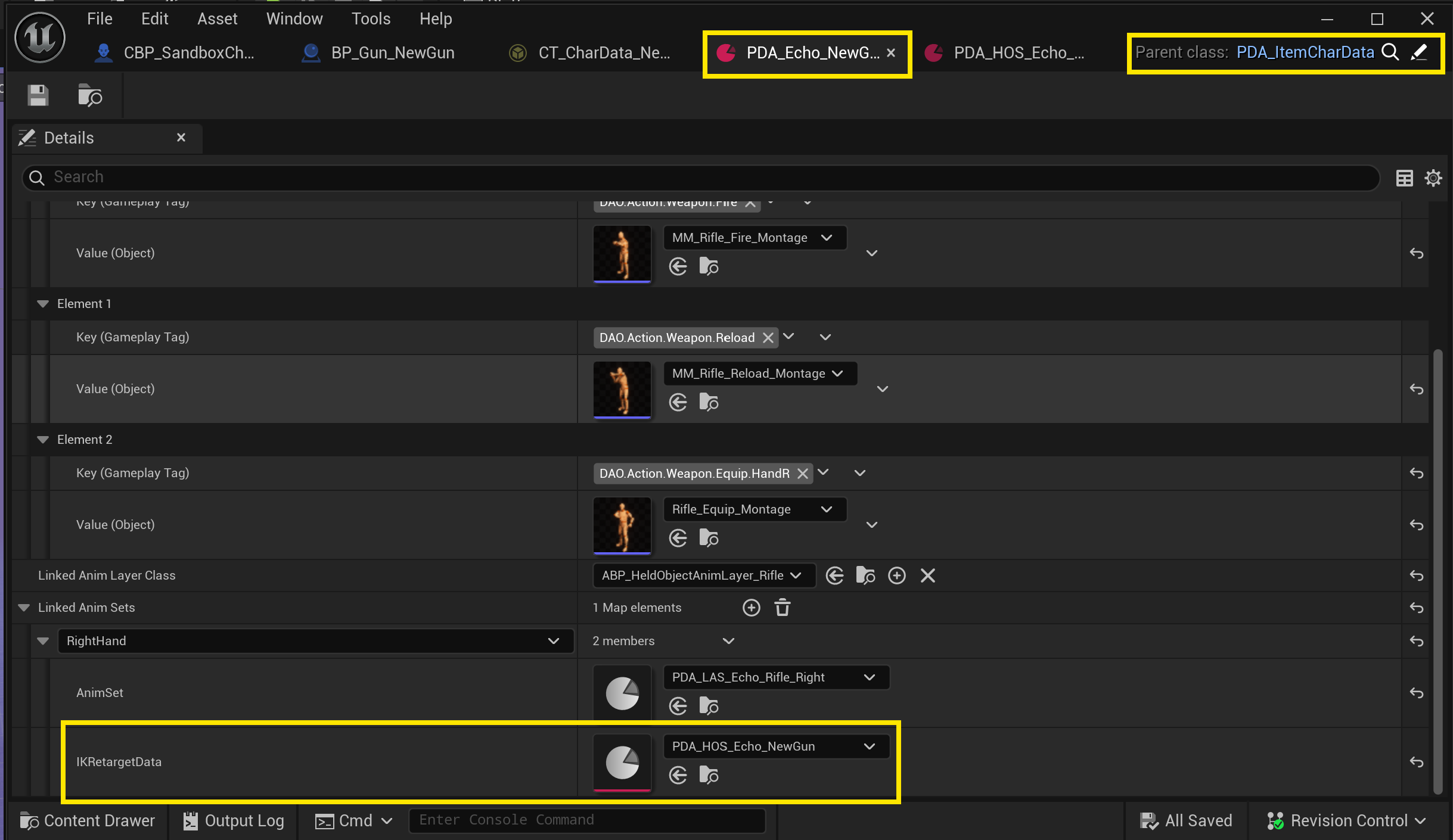Reset IKRetargetData to default value
The image size is (1453, 840).
click(1416, 762)
